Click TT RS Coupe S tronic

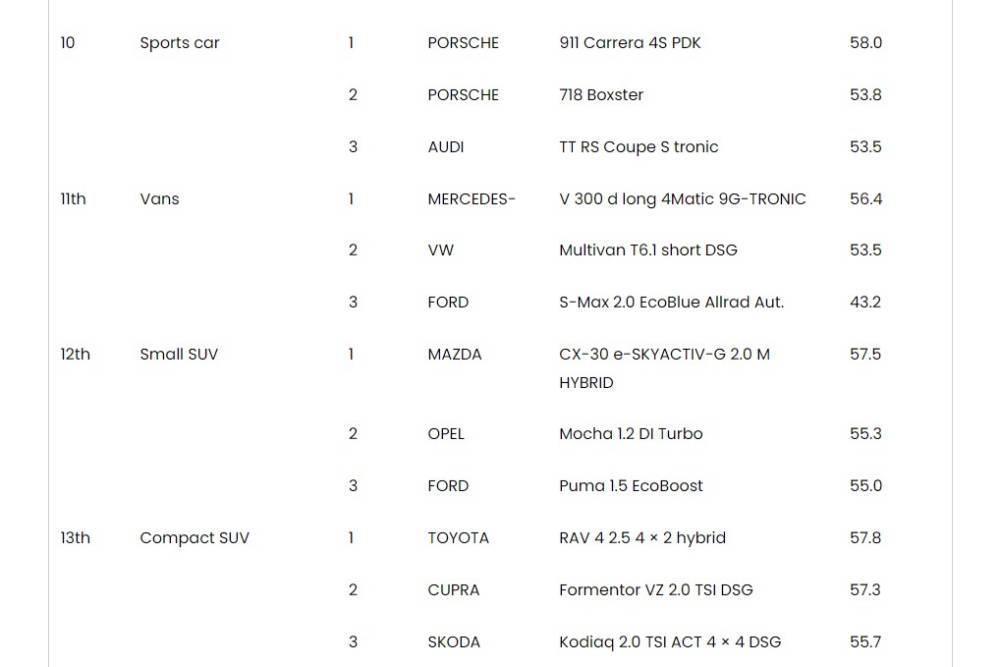tap(638, 147)
